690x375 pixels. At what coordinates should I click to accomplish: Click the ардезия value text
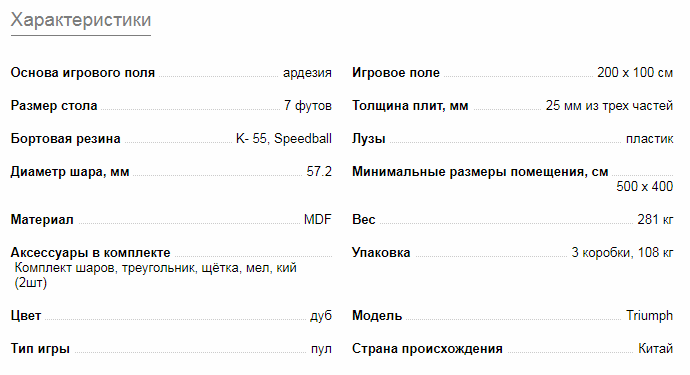(x=307, y=73)
